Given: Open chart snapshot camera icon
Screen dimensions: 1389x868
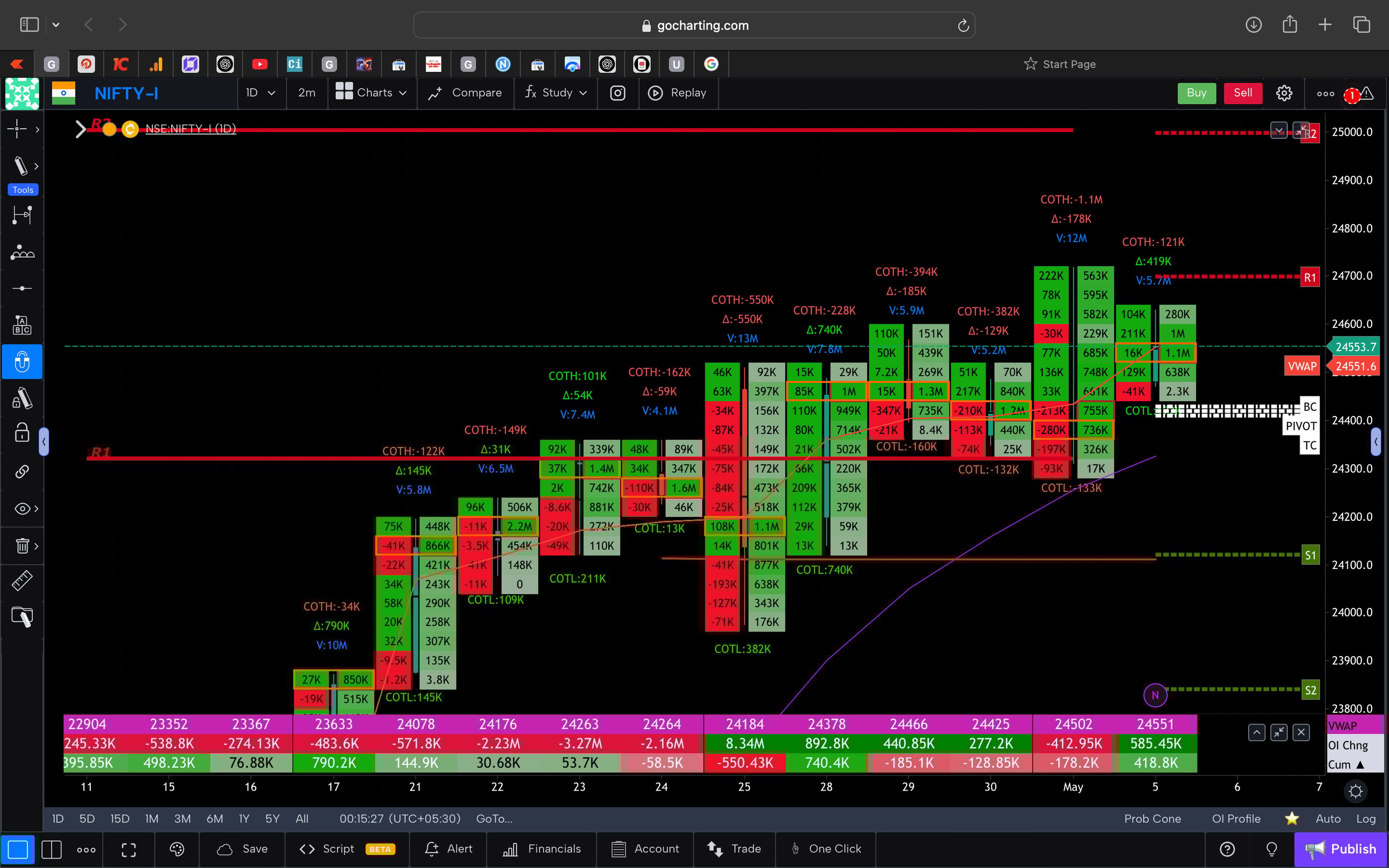Looking at the screenshot, I should (618, 92).
